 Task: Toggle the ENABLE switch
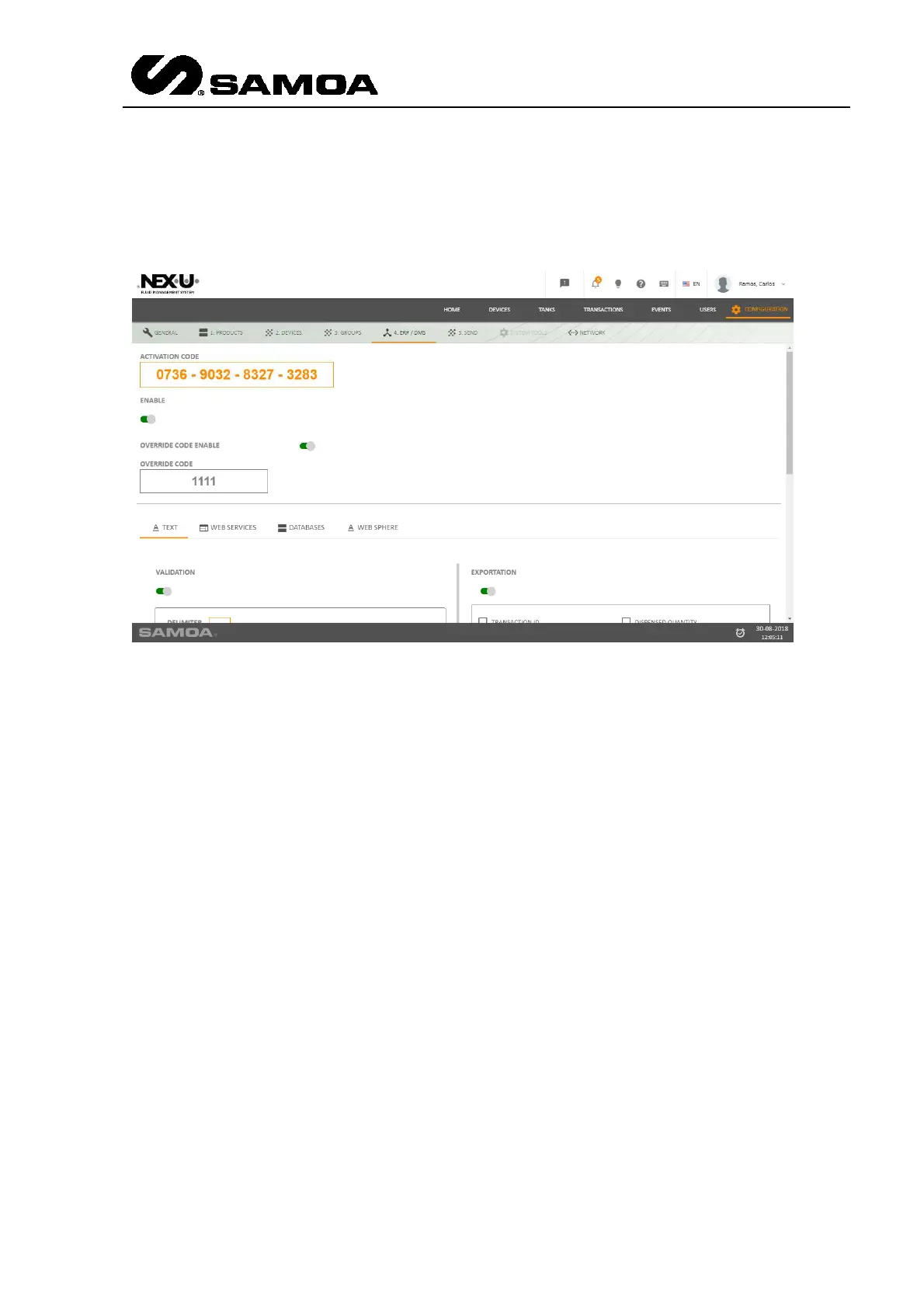pos(148,419)
